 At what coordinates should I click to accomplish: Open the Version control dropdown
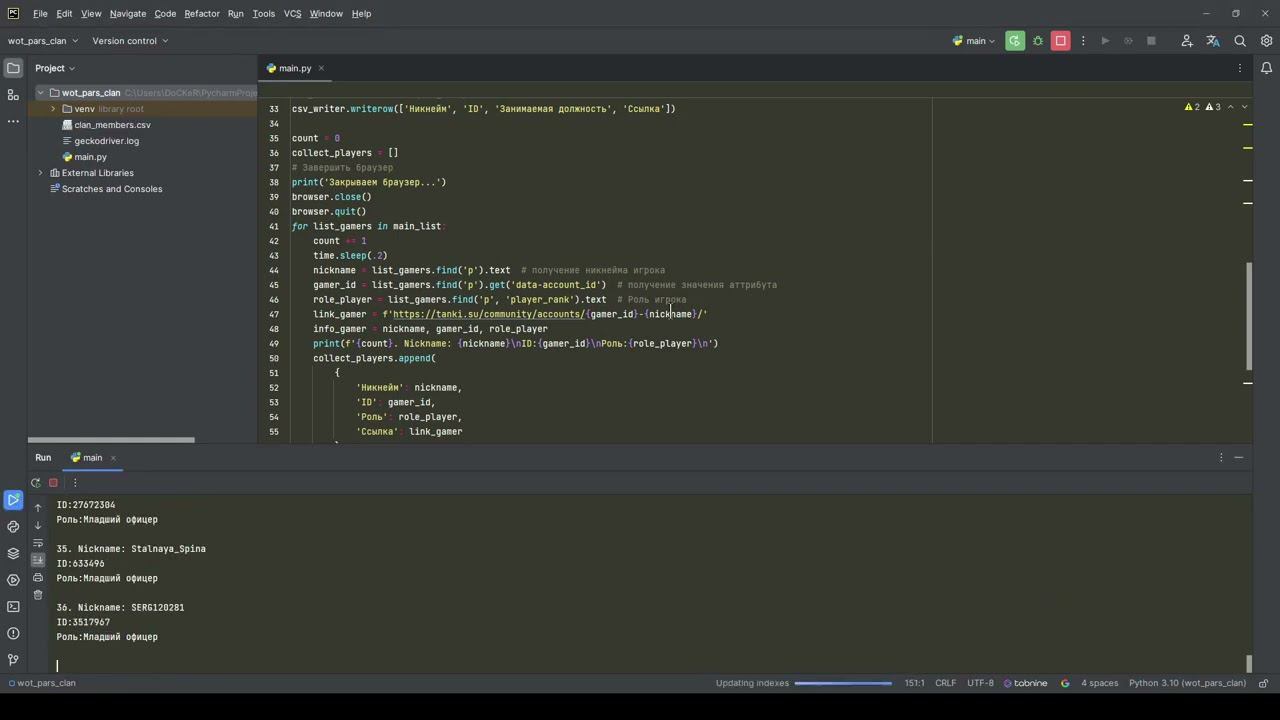pyautogui.click(x=130, y=41)
